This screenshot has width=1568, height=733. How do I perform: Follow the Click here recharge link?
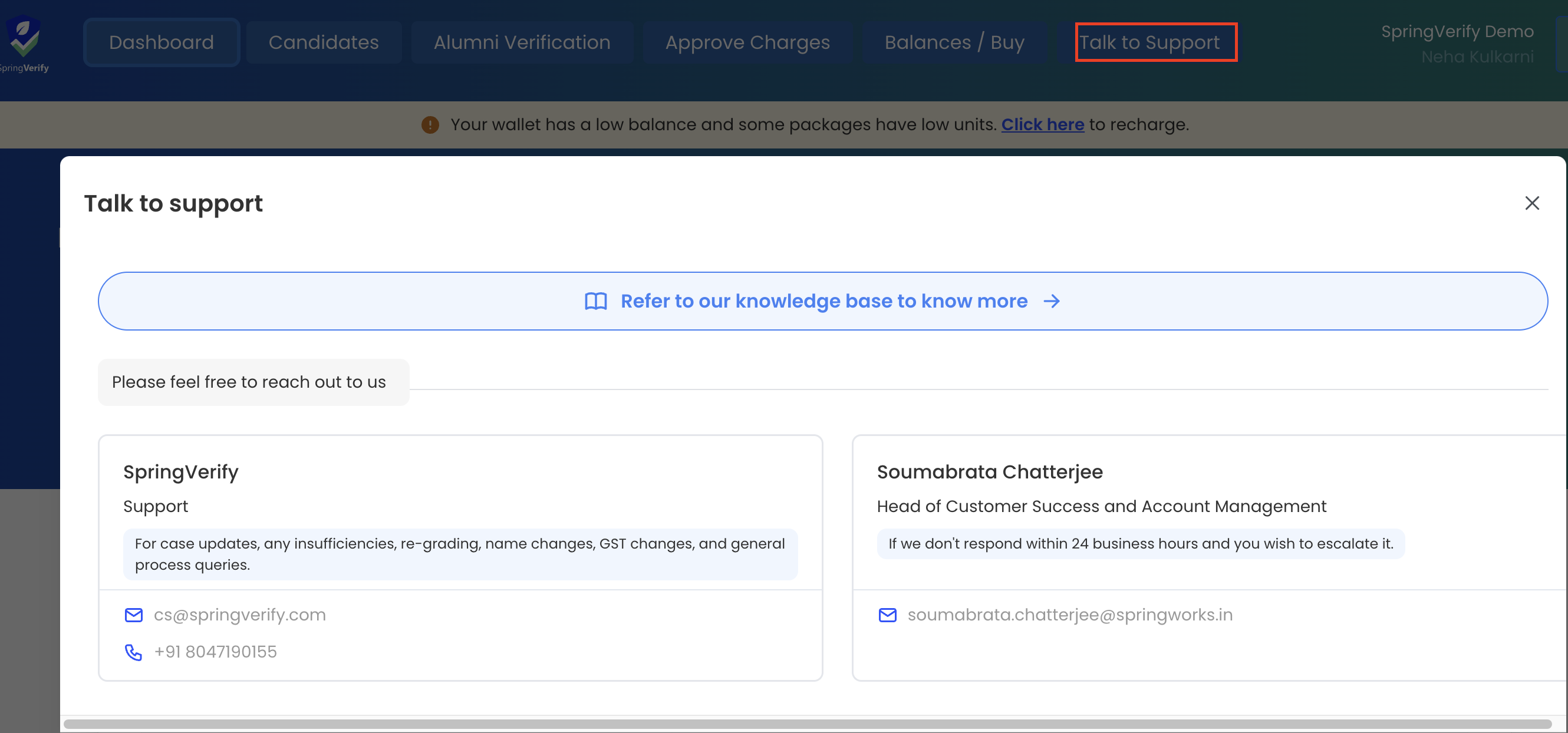pos(1042,125)
